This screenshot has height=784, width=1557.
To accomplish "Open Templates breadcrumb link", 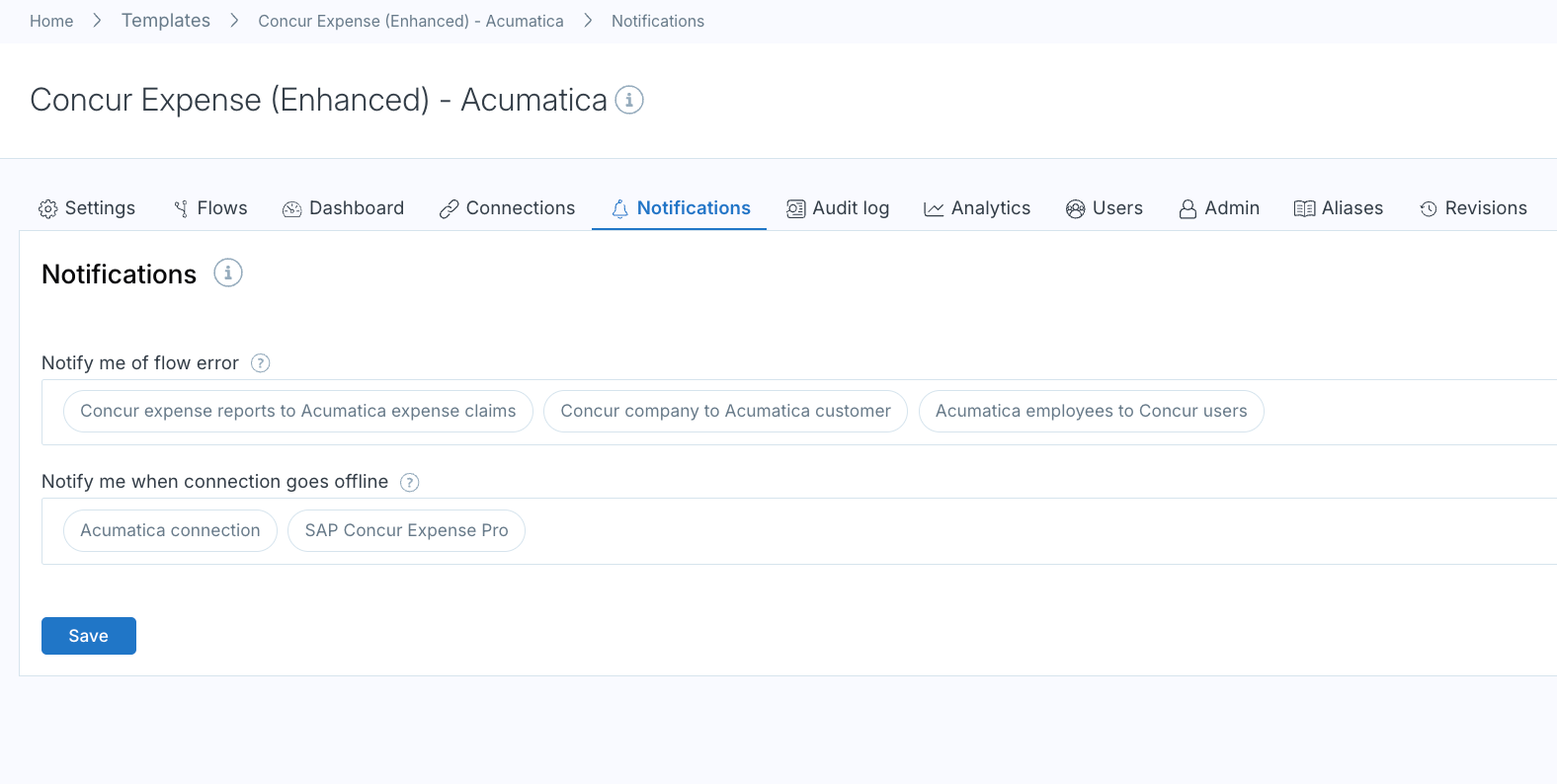I will [166, 21].
